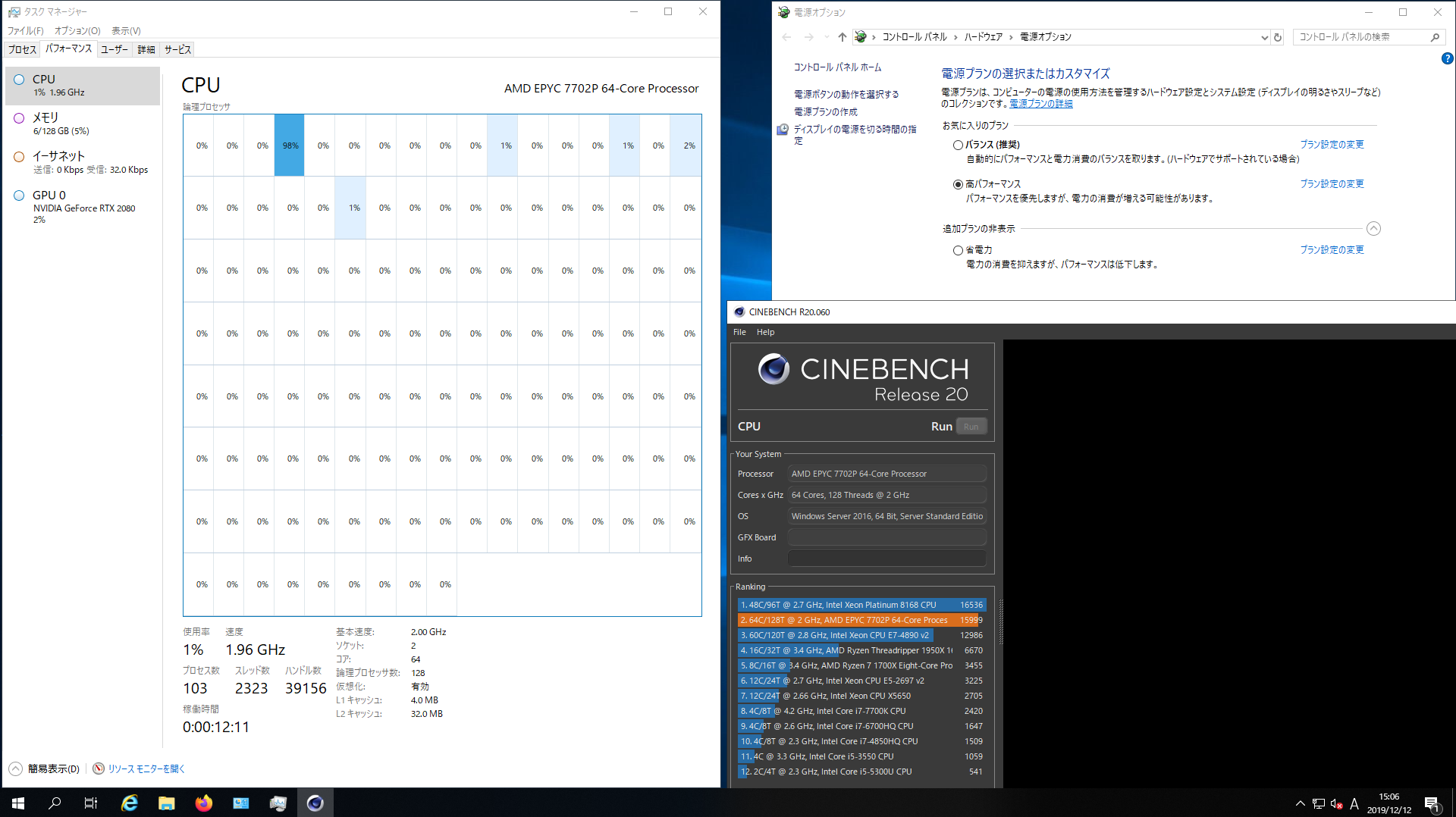
Task: Switch to Task Manager taskbar icon
Action: click(x=278, y=803)
